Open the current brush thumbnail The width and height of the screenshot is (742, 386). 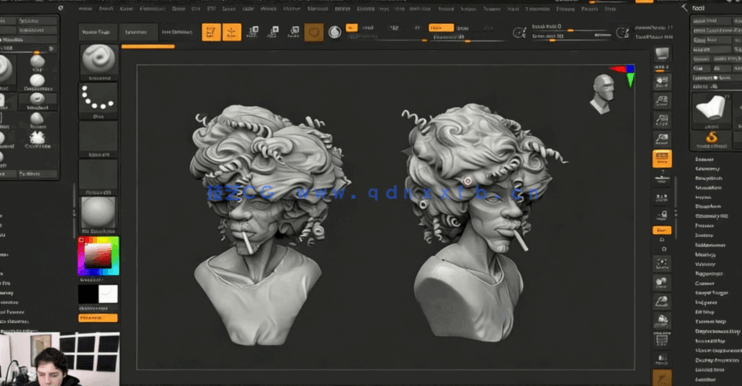pos(98,62)
